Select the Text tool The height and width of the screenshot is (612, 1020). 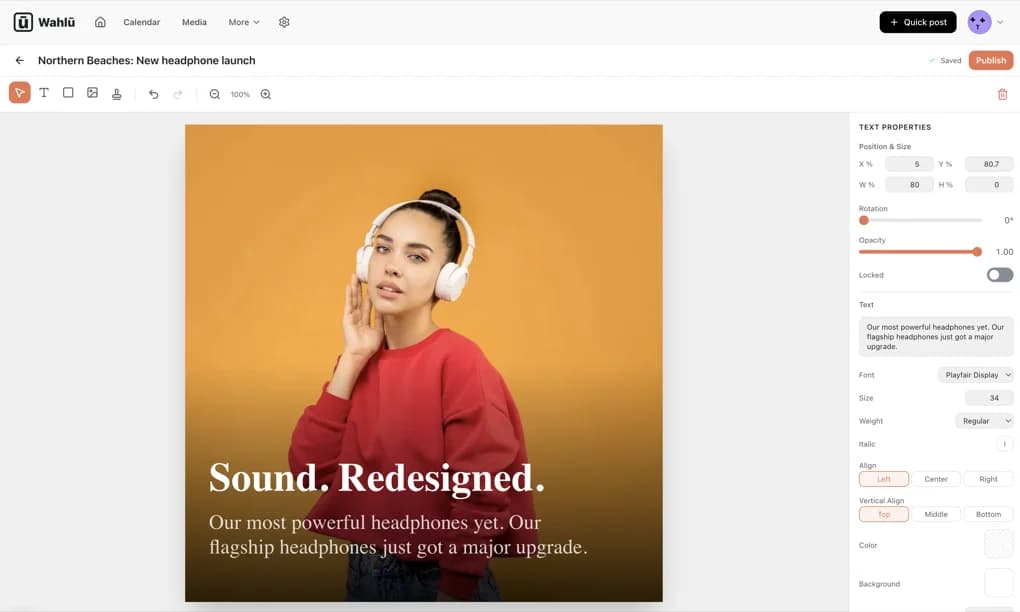pos(44,93)
